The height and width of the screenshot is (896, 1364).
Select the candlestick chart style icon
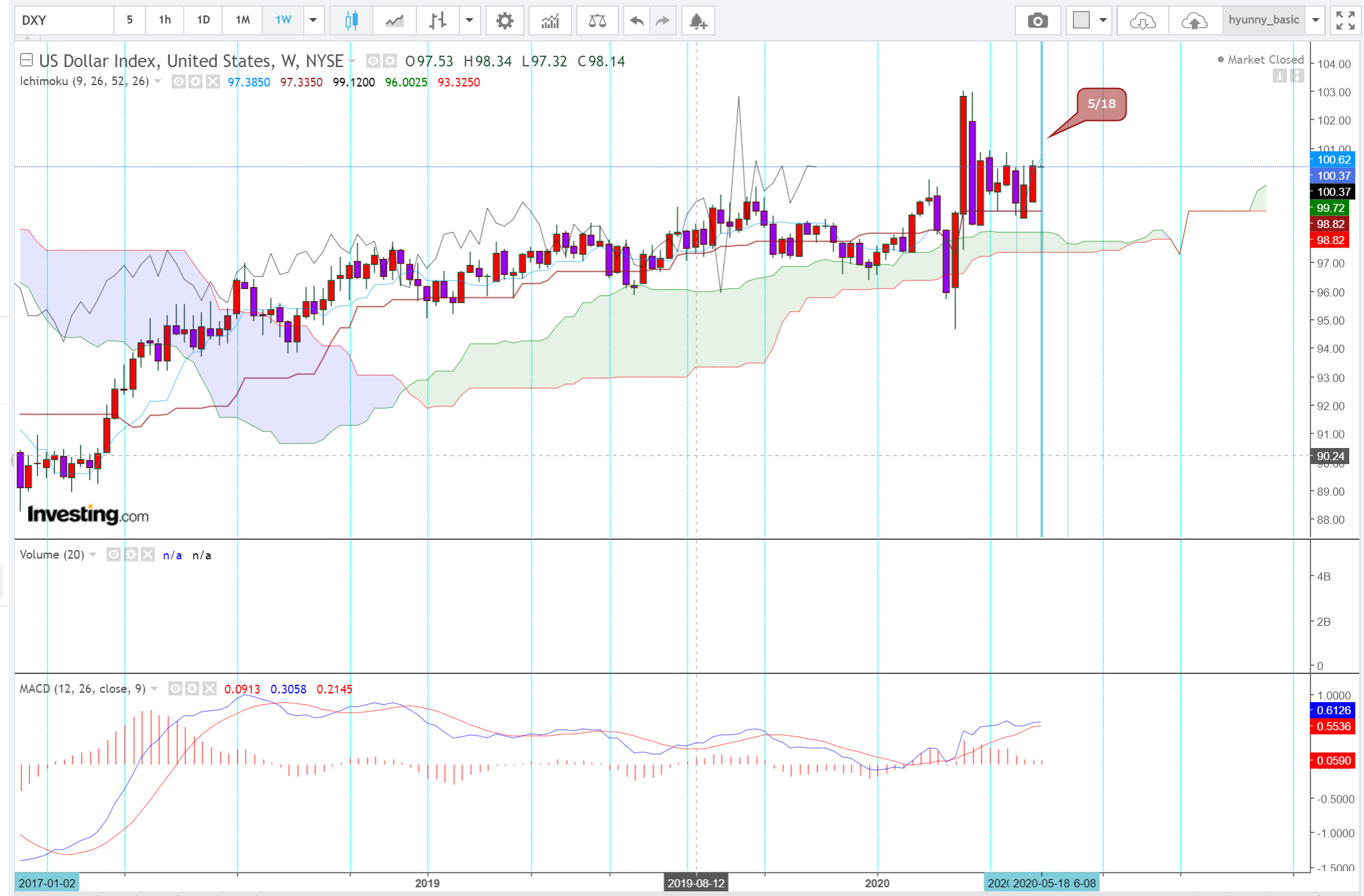(351, 20)
